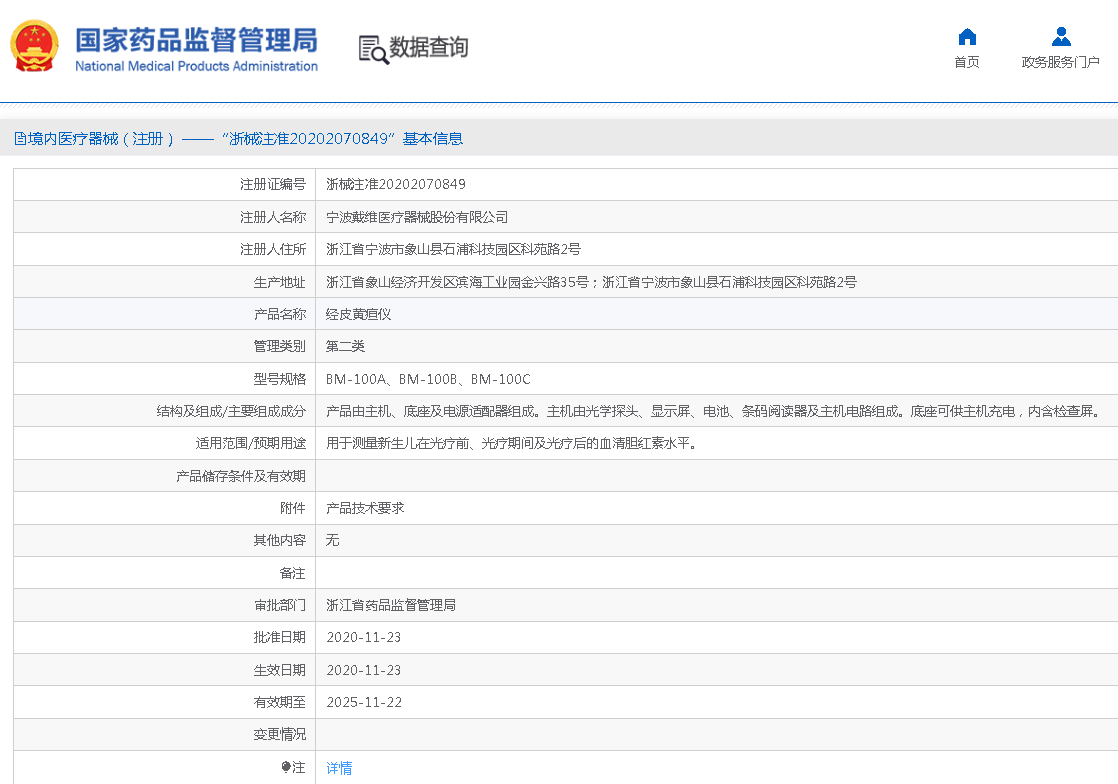Click the registrant name 宁波戴维医疗器械股份有限公司

click(x=417, y=217)
